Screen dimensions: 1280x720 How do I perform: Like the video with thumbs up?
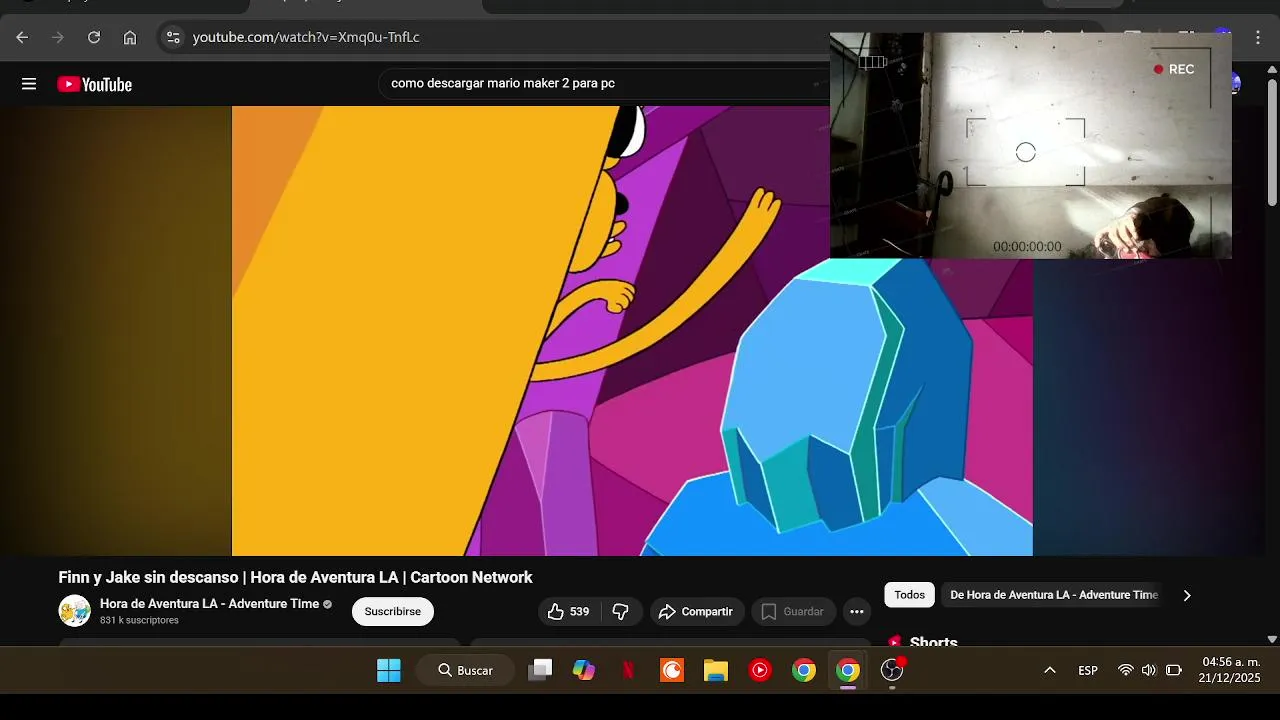[x=568, y=611]
